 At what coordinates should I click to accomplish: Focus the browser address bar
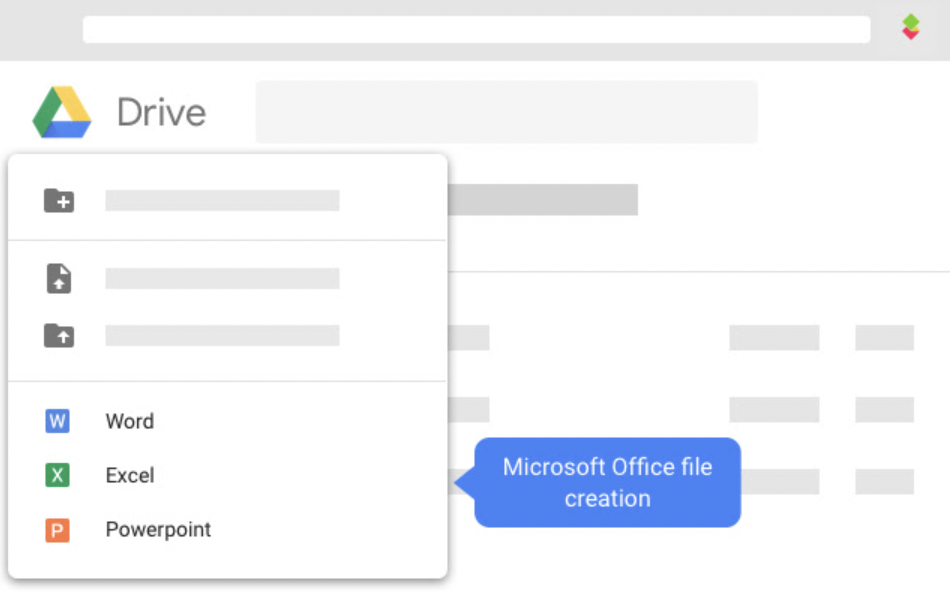[476, 29]
